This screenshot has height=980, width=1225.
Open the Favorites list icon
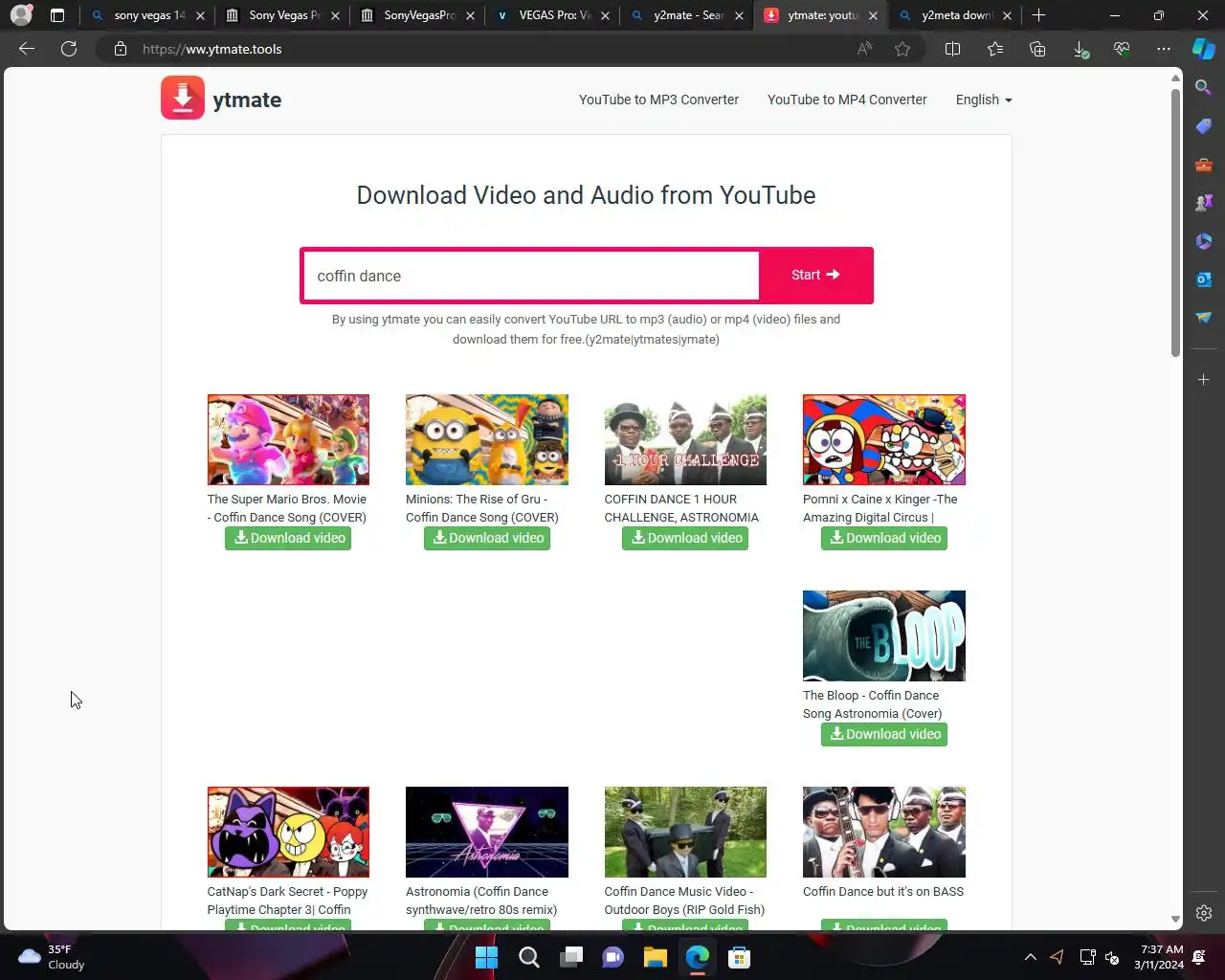point(995,49)
